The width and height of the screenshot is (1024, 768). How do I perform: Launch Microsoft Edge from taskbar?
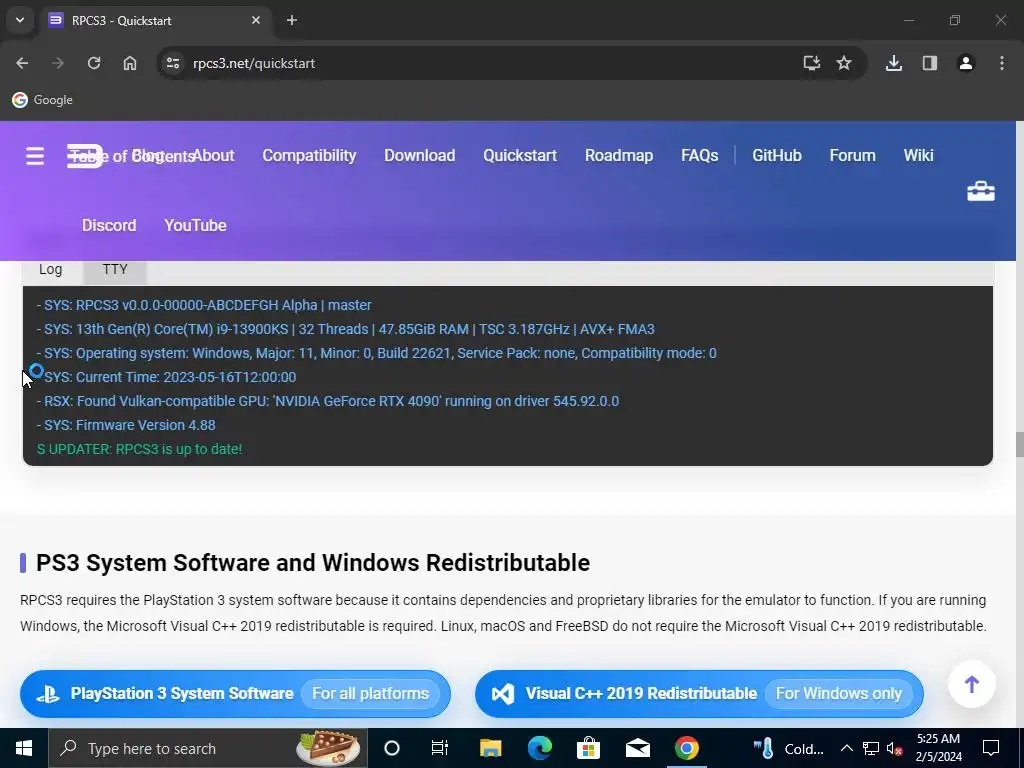point(540,748)
